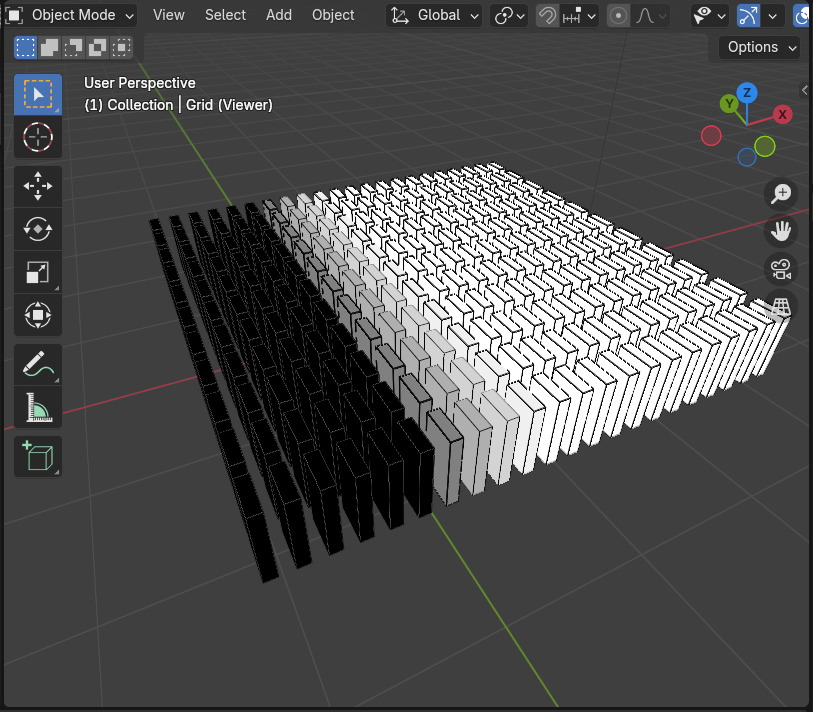The image size is (813, 712).
Task: Click the editor type icon beside Object Mode
Action: (14, 15)
